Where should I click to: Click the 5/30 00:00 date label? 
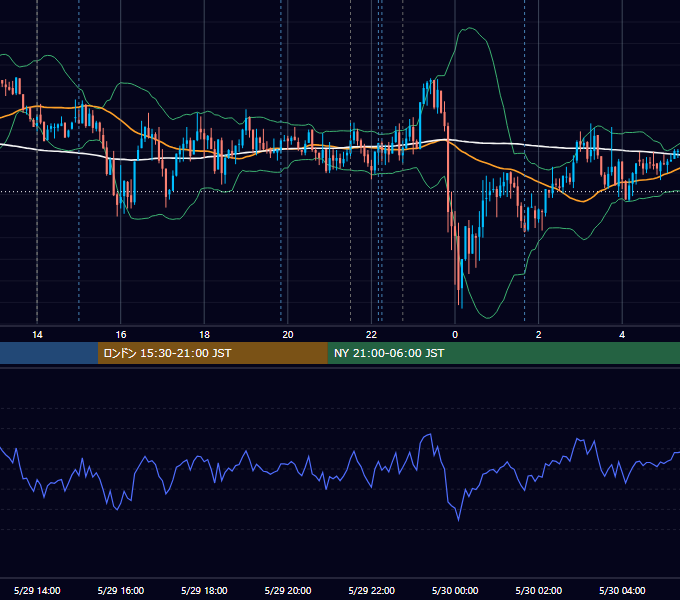coord(455,590)
